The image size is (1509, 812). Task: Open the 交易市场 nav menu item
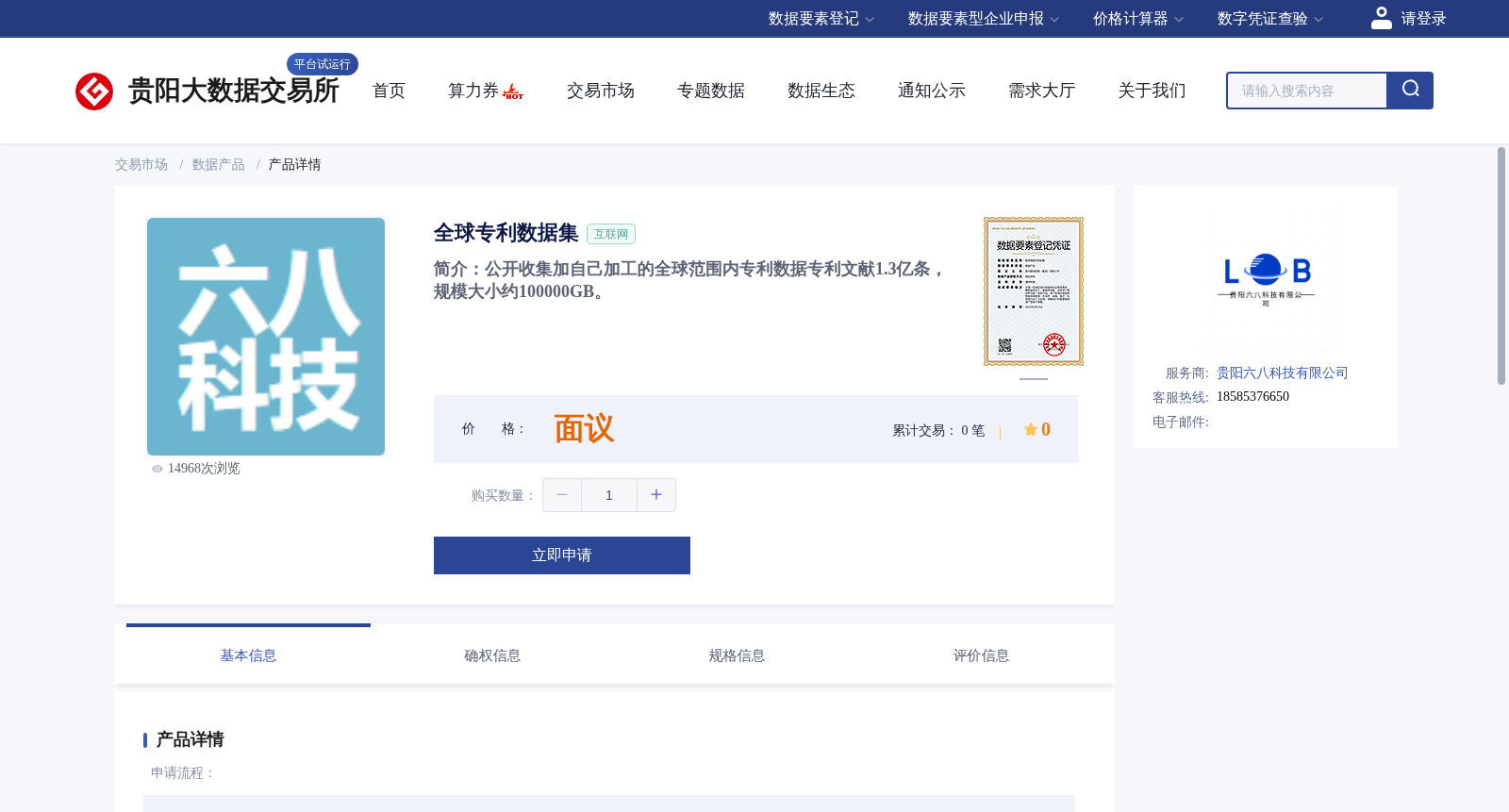601,91
